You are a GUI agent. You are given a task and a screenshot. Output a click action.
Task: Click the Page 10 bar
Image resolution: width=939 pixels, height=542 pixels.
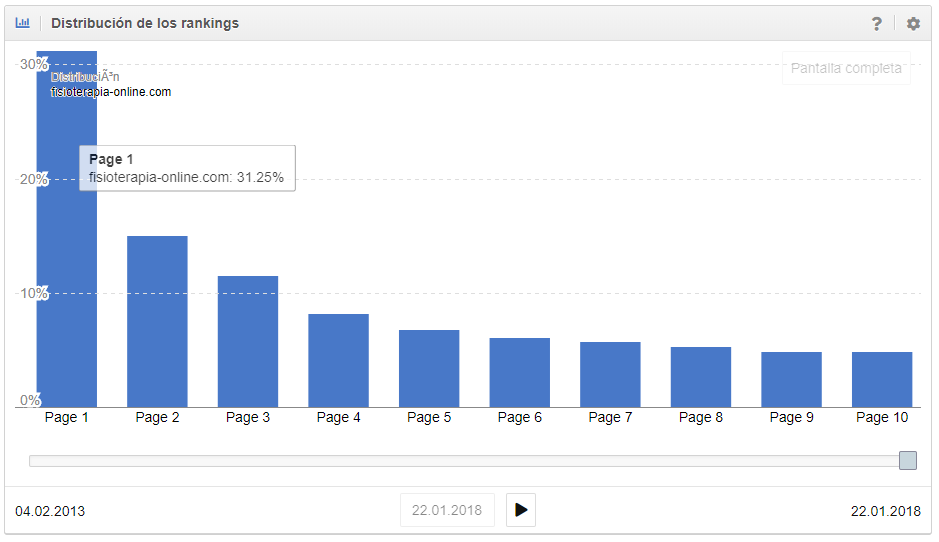tap(882, 380)
